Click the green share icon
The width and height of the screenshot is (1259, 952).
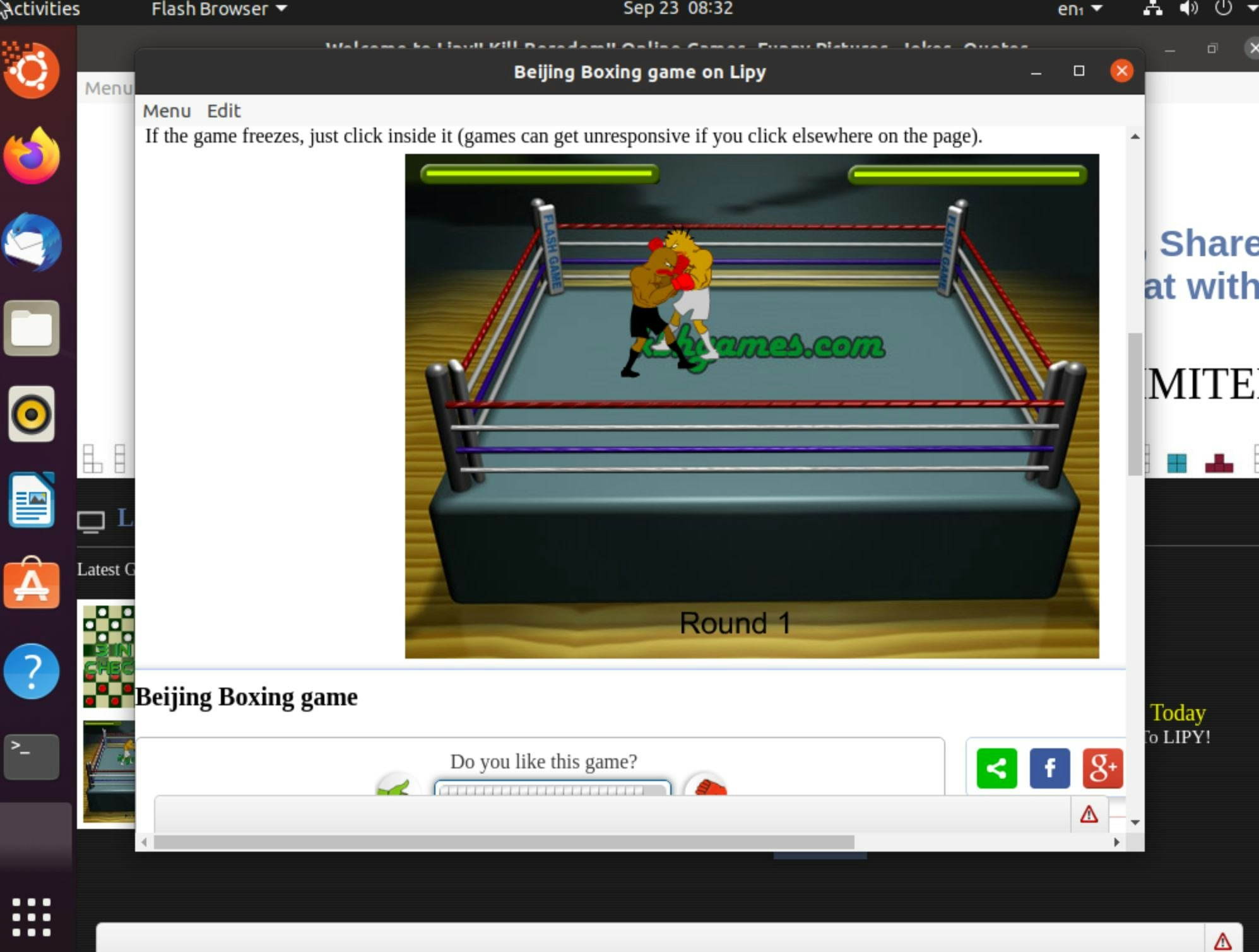[996, 768]
